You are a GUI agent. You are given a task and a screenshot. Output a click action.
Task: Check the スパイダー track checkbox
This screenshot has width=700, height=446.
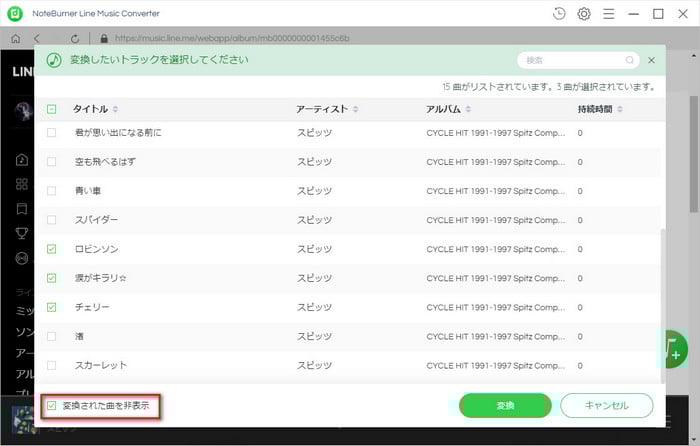[x=51, y=220]
